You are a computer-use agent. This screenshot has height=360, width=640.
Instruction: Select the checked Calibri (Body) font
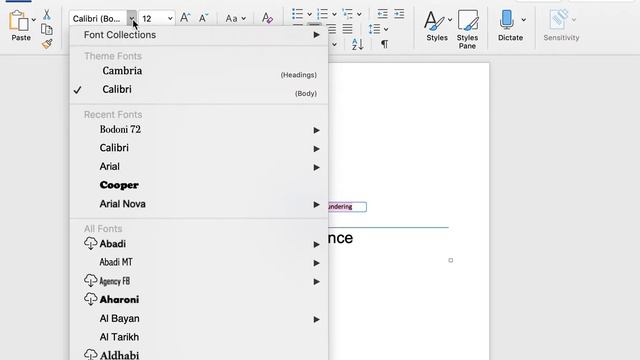click(x=199, y=90)
